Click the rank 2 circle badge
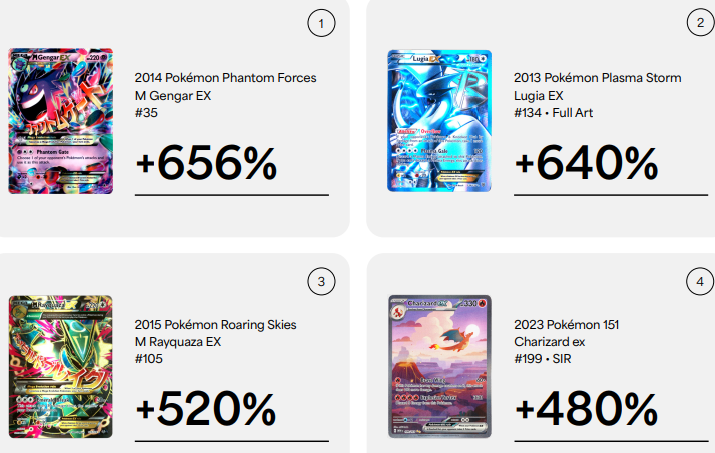 pos(700,22)
